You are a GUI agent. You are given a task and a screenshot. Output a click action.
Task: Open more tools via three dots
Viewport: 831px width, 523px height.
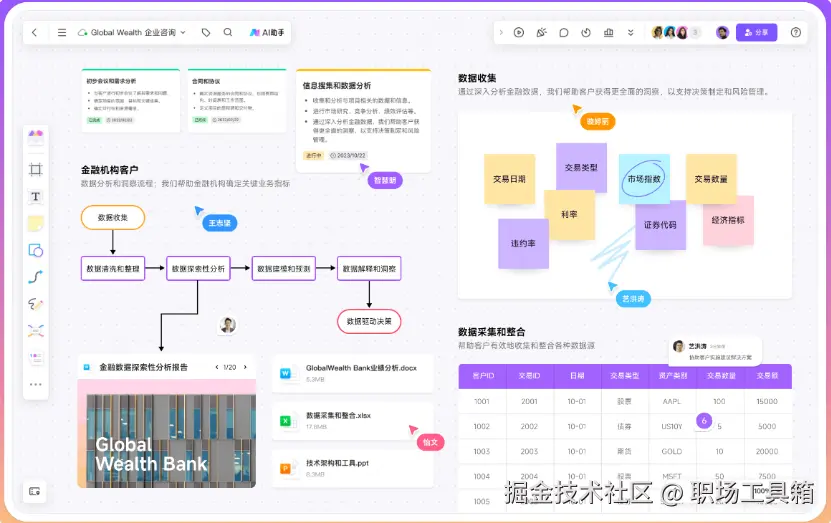[x=36, y=385]
